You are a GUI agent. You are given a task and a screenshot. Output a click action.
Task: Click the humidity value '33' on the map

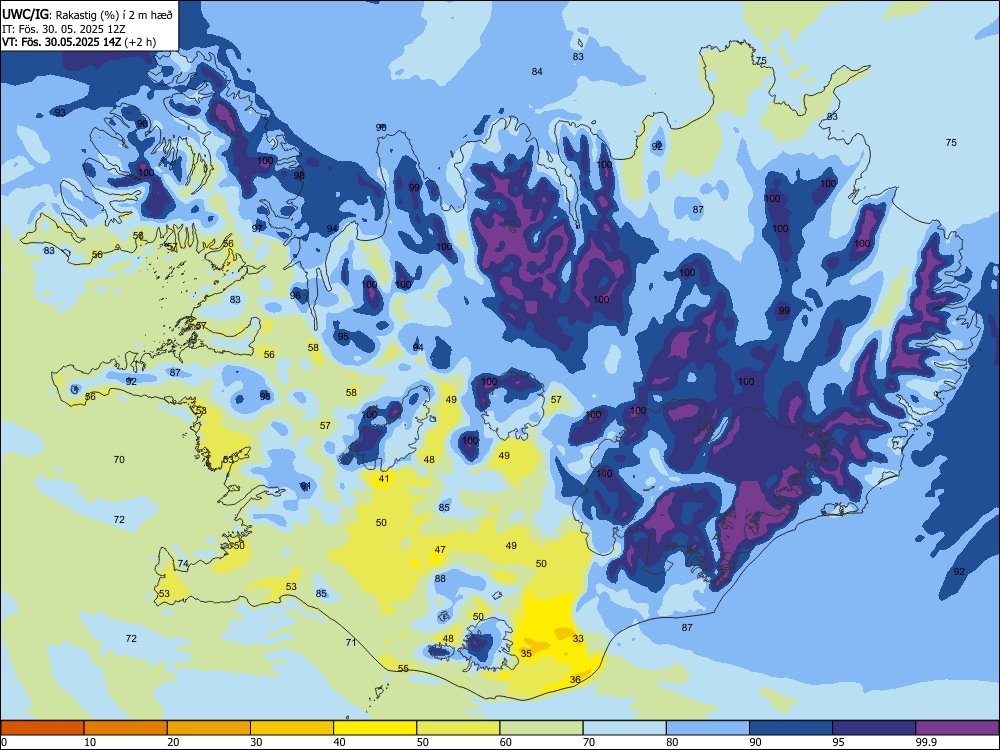coord(578,638)
